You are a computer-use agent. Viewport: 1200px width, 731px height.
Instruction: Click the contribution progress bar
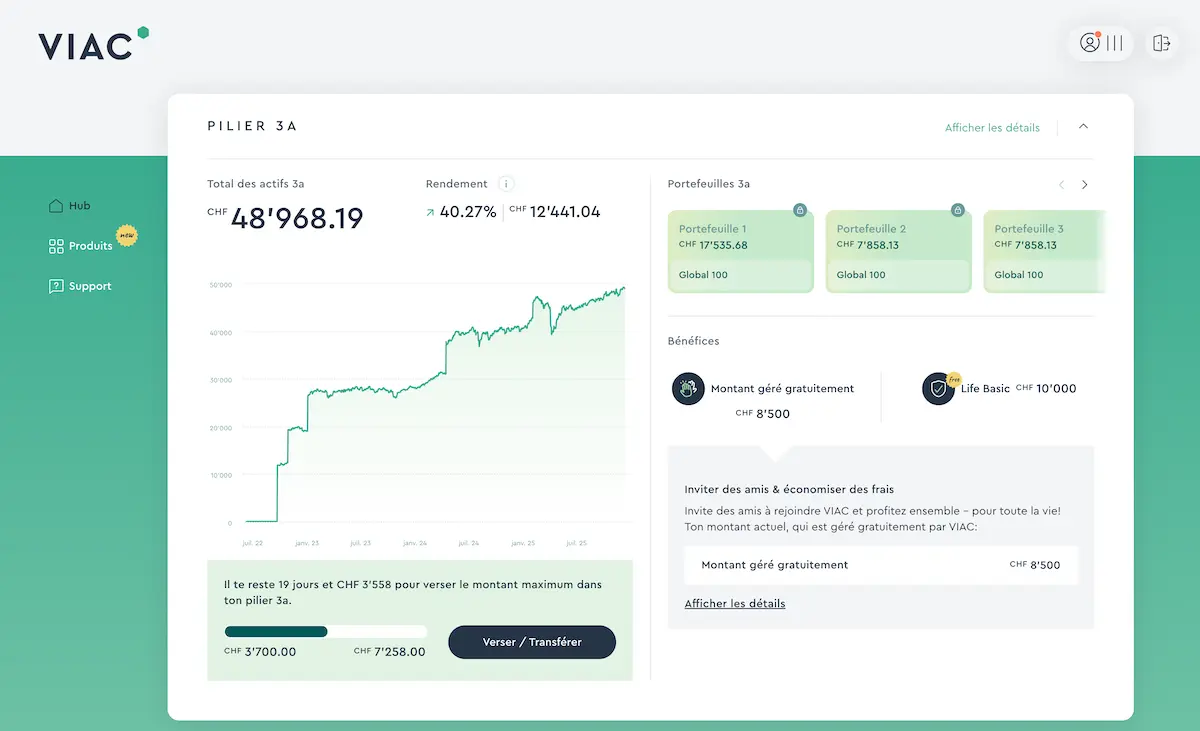(x=325, y=632)
